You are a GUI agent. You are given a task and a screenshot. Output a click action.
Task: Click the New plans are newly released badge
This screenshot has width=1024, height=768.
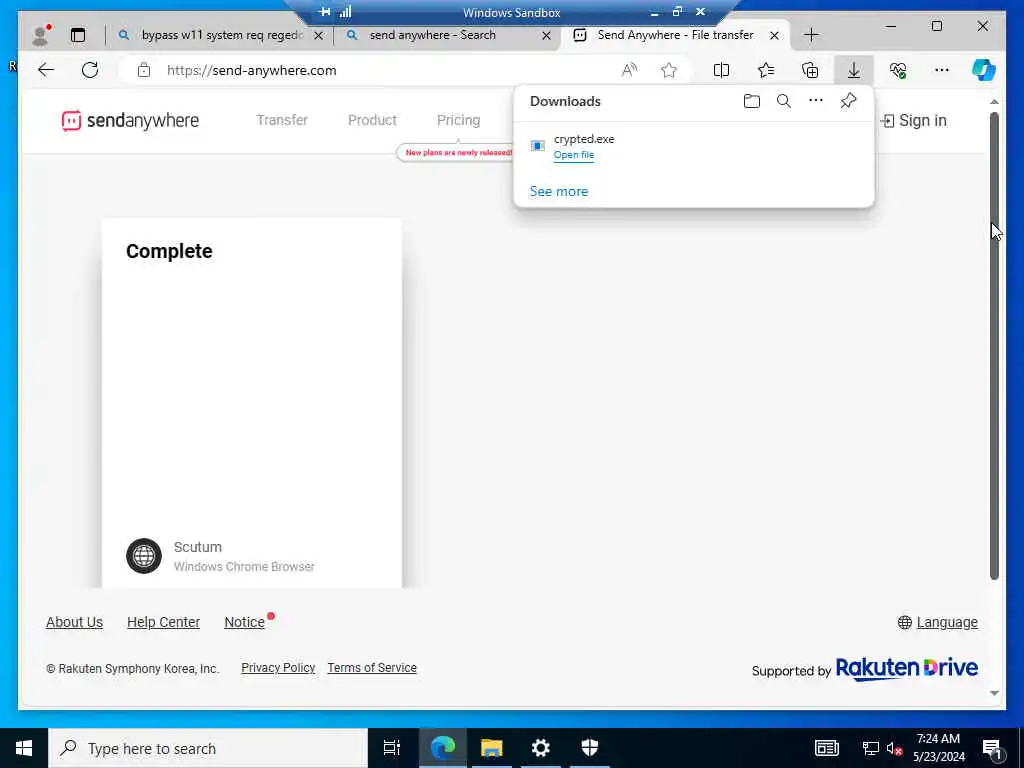pos(455,152)
